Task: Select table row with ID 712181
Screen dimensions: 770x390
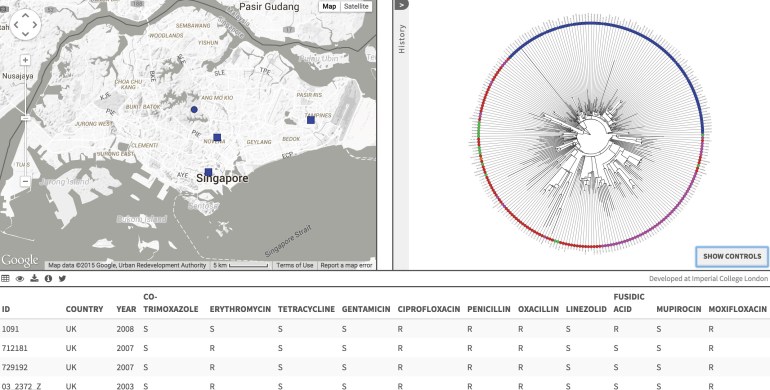Action: tap(385, 348)
